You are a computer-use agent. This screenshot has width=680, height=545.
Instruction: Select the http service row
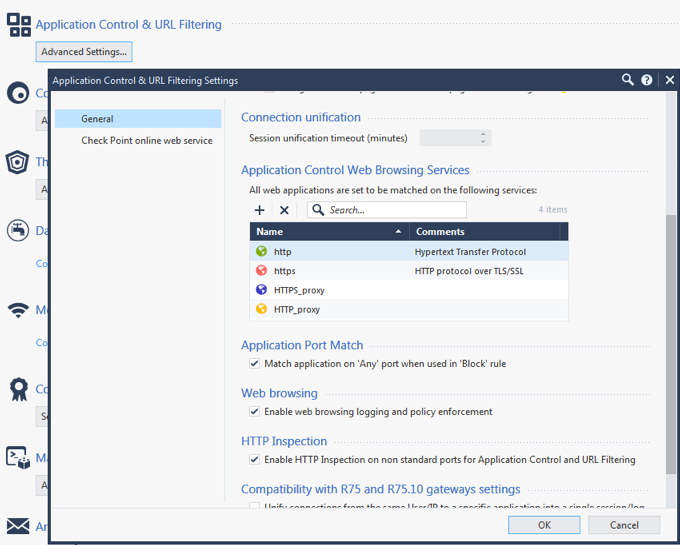(x=409, y=251)
